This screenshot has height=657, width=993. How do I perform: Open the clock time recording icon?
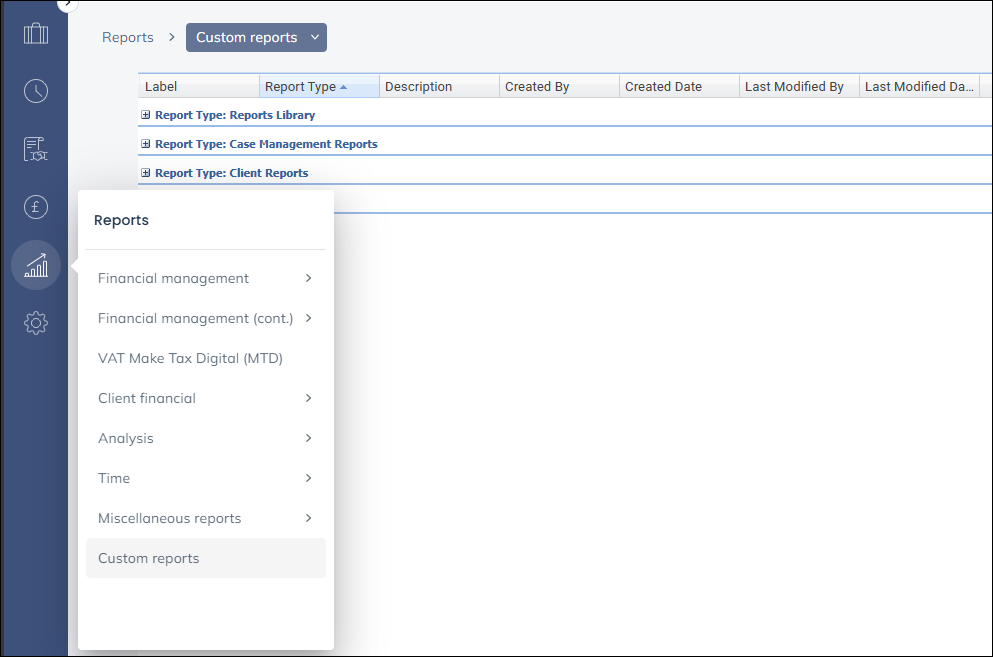point(36,91)
